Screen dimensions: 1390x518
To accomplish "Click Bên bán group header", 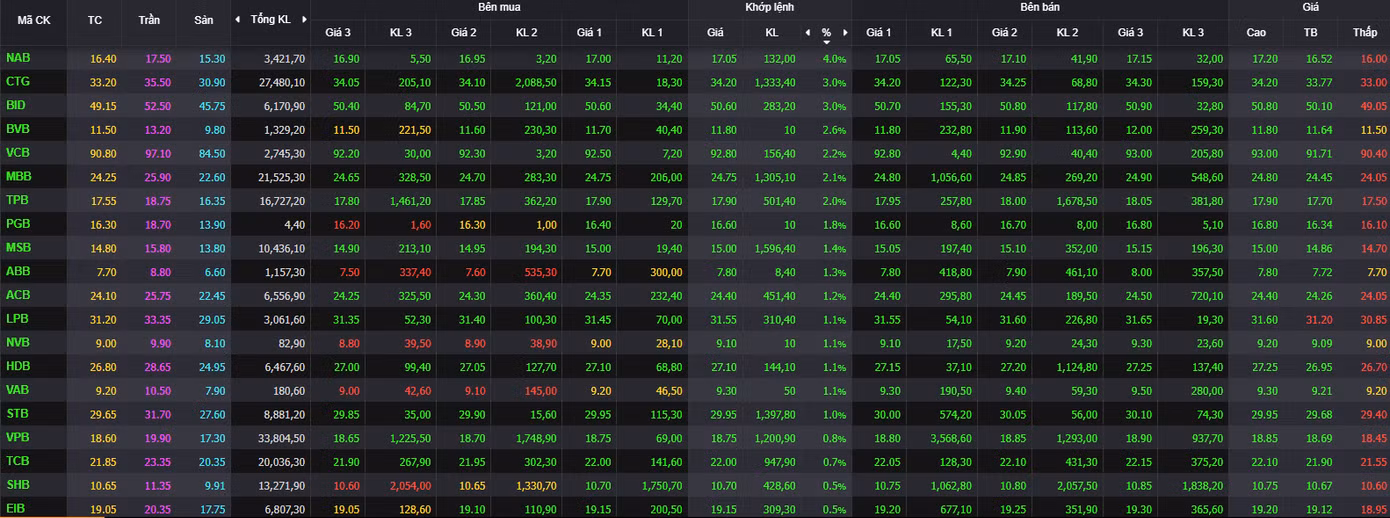I will (x=1038, y=7).
